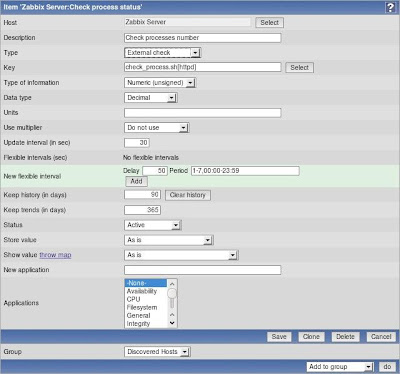The width and height of the screenshot is (400, 374).
Task: Open Status dropdown showing Active
Action: pos(153,225)
